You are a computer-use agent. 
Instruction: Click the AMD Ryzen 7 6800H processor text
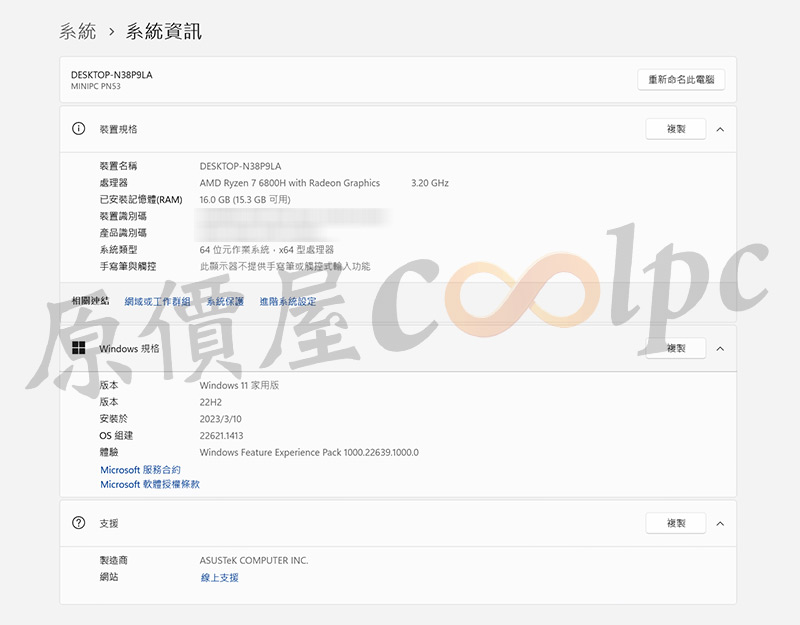tap(290, 183)
